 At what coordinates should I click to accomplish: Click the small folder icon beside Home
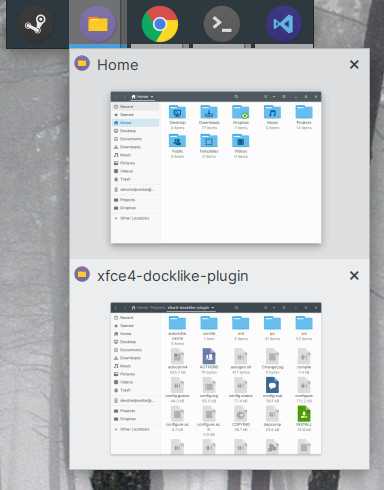click(x=82, y=63)
